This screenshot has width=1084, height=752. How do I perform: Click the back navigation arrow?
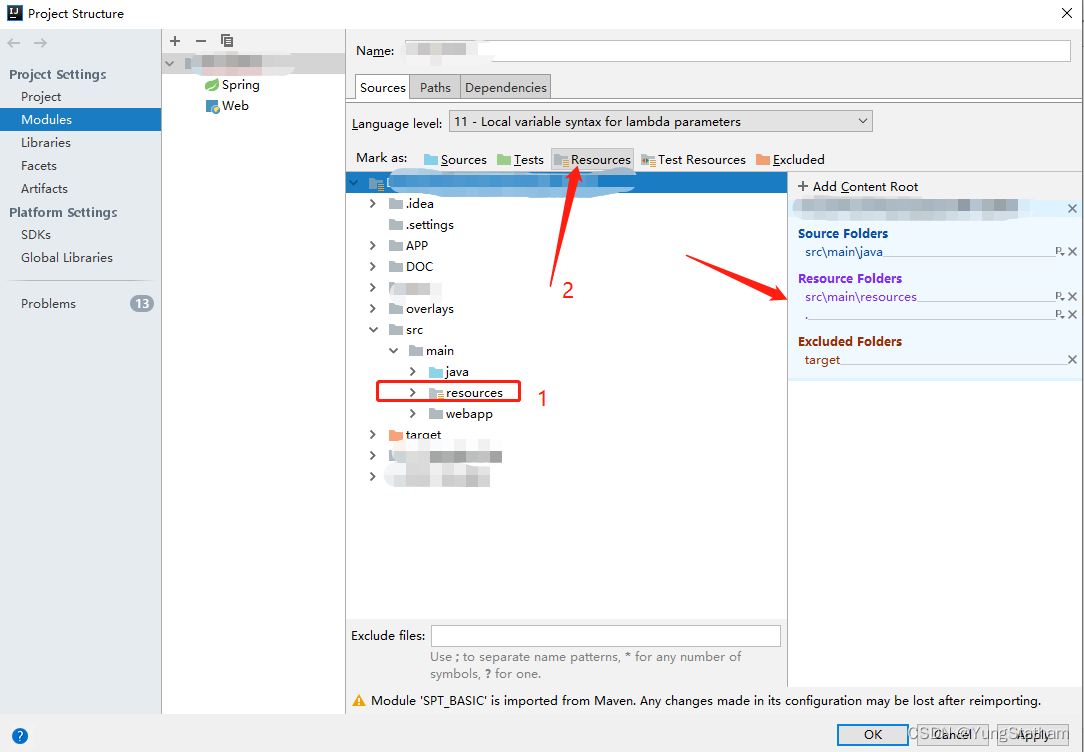click(12, 42)
